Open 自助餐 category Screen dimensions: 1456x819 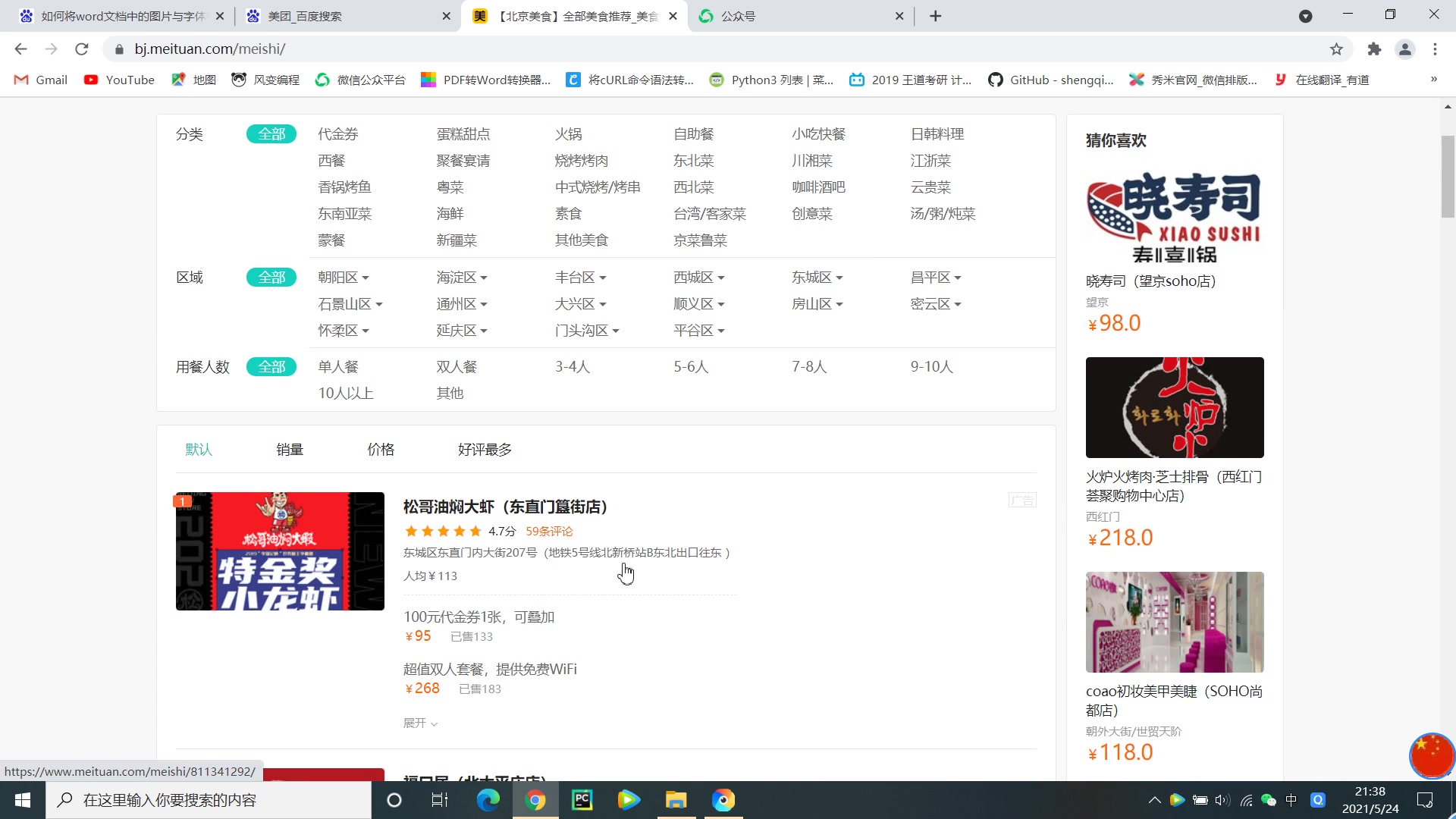(694, 134)
